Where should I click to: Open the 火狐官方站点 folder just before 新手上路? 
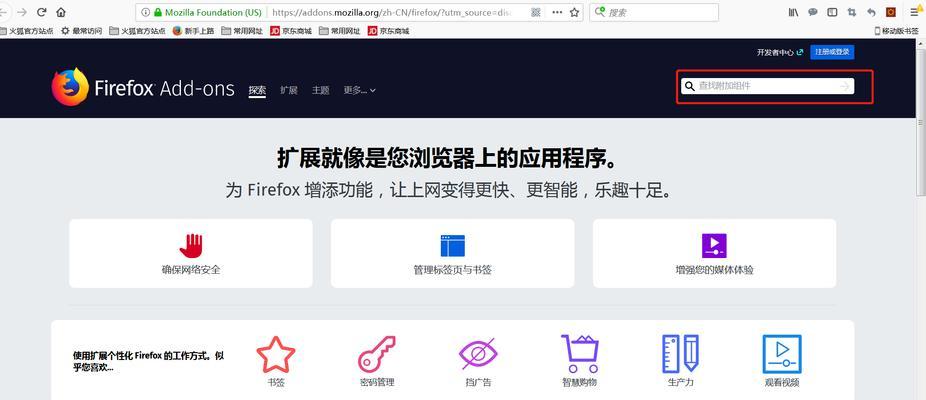pyautogui.click(x=137, y=31)
